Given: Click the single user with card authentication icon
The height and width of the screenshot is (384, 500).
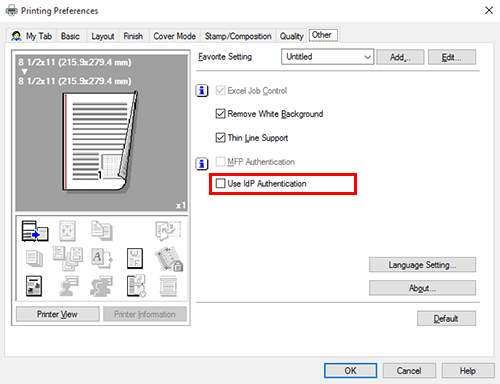Looking at the screenshot, I should 68,286.
